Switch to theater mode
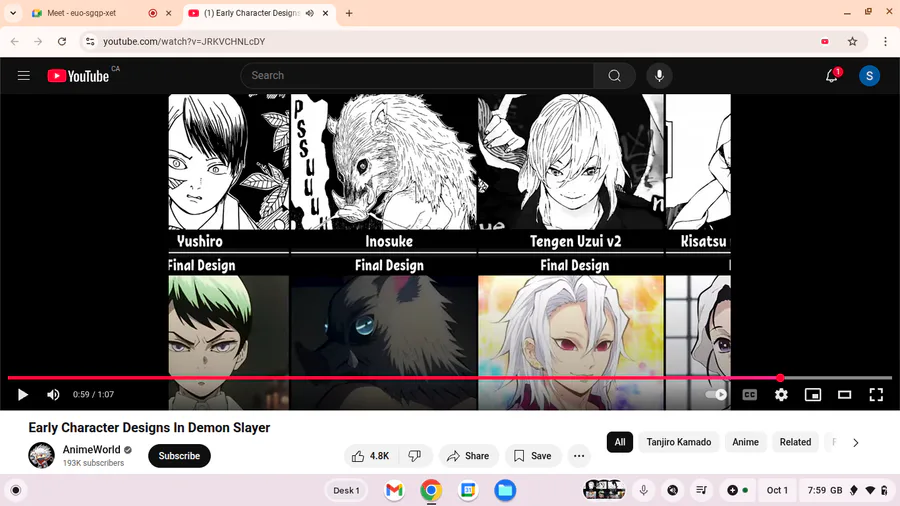This screenshot has height=506, width=900. [x=844, y=395]
